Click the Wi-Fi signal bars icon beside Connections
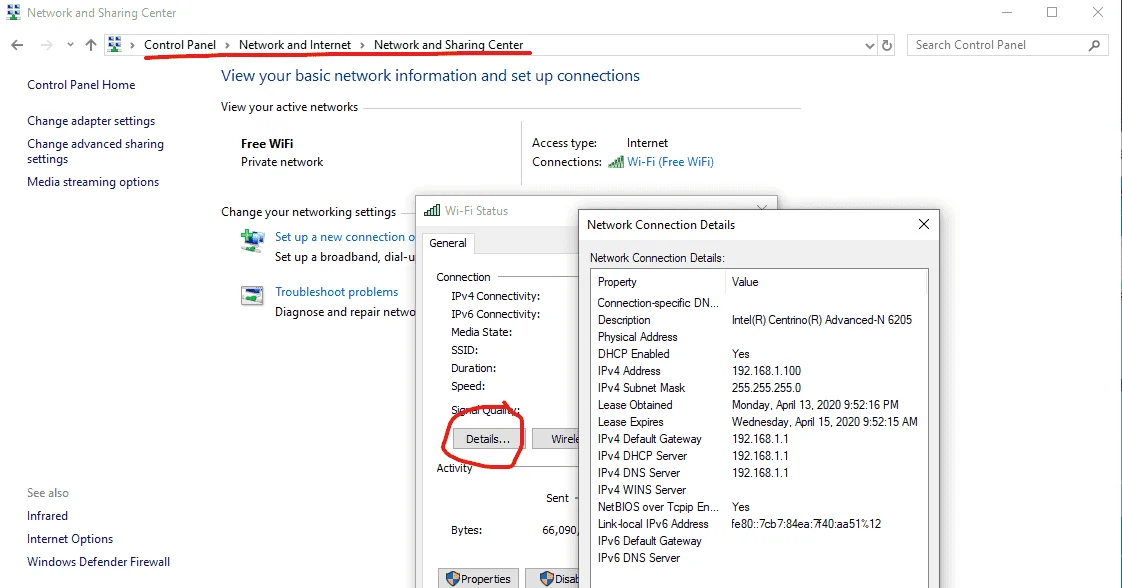The width and height of the screenshot is (1122, 588). pyautogui.click(x=615, y=162)
